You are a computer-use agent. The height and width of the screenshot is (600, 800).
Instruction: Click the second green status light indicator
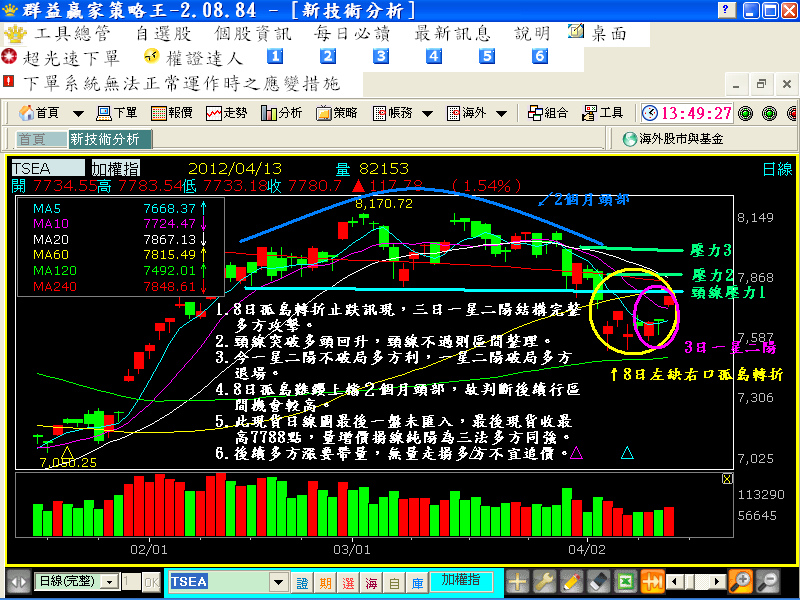[x=769, y=113]
